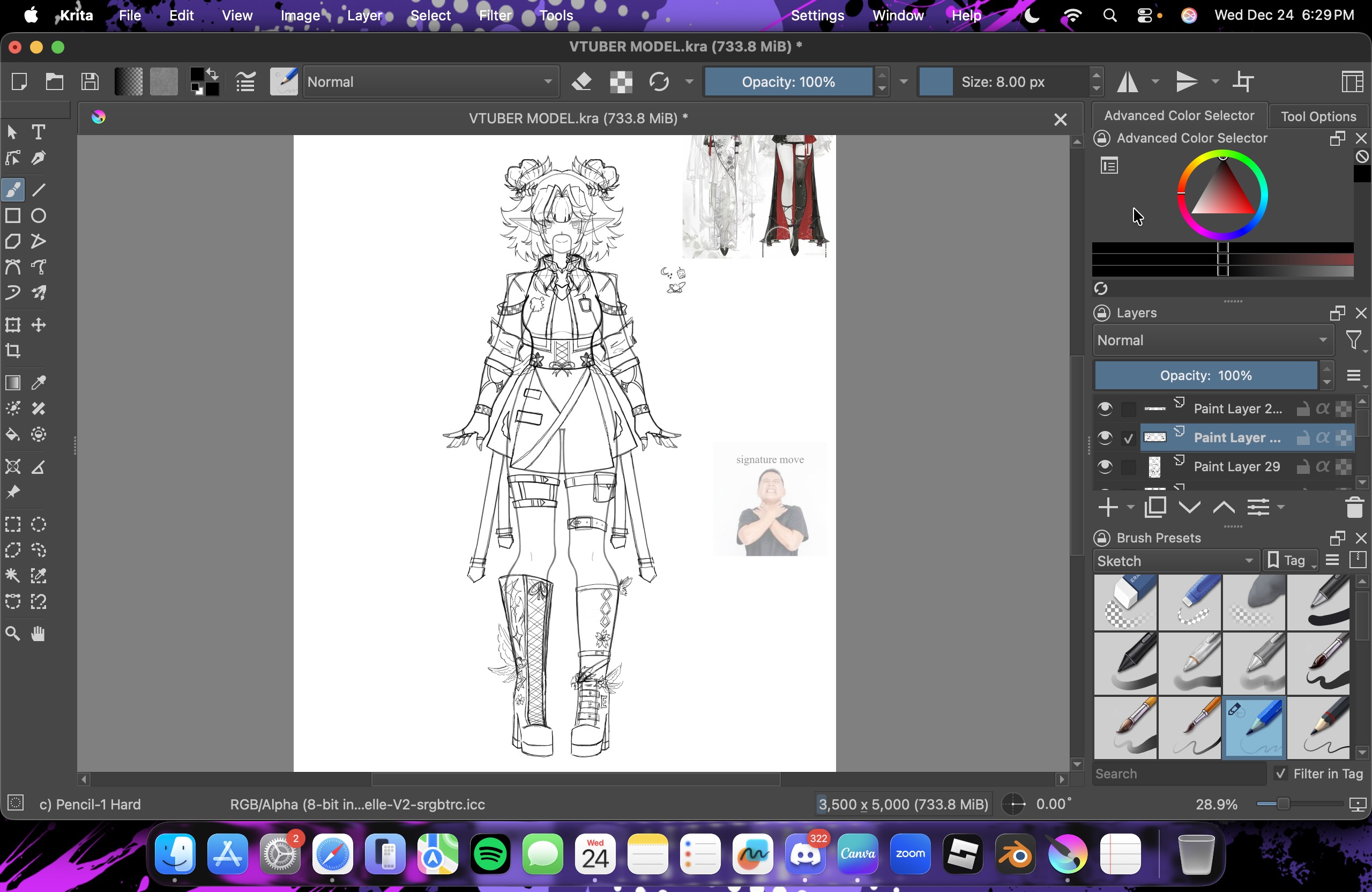Viewport: 1372px width, 892px height.
Task: Click the horizontal mirror tool icon
Action: click(x=1128, y=82)
